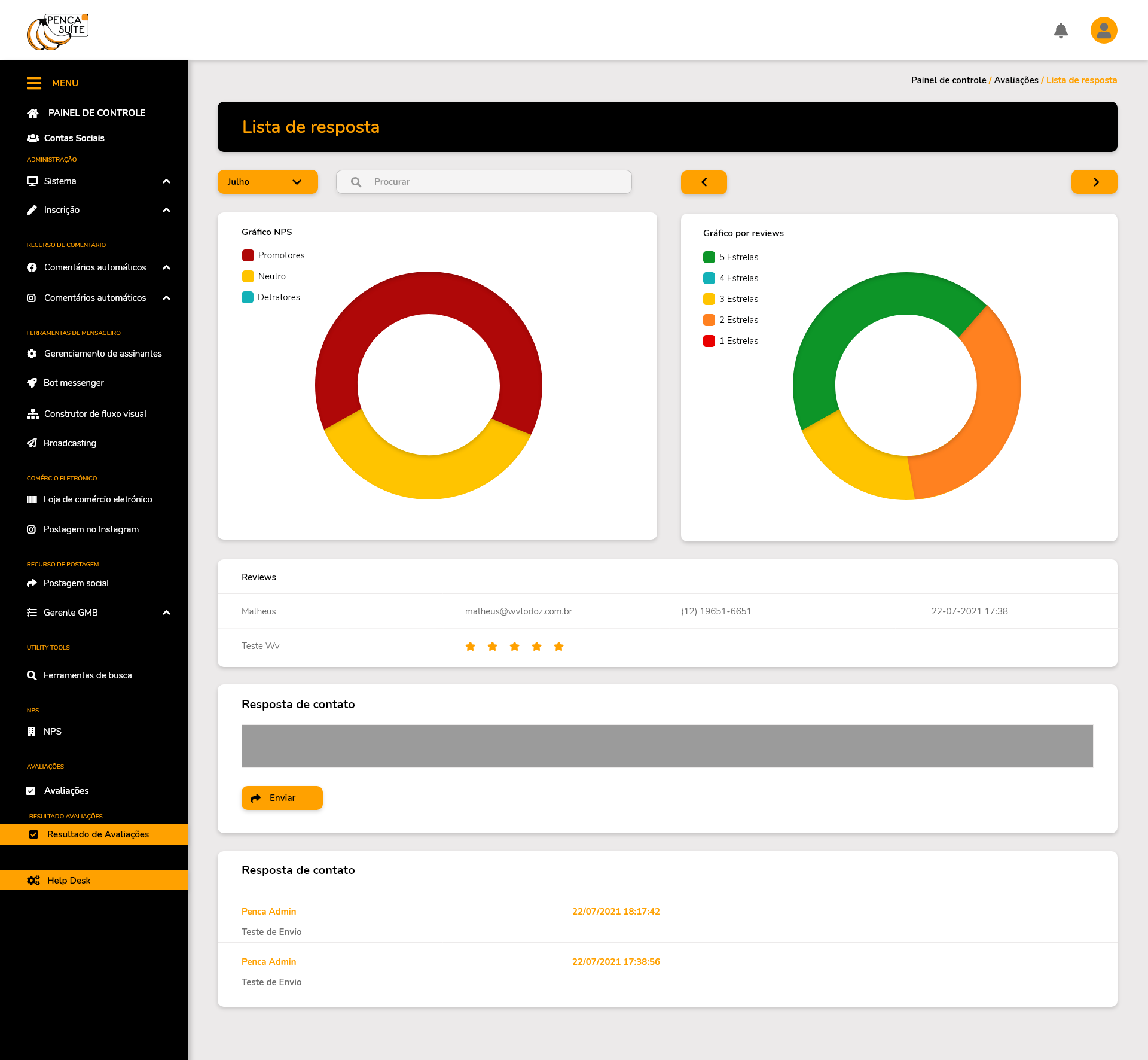
Task: Click the hamburger menu icon
Action: click(x=34, y=83)
